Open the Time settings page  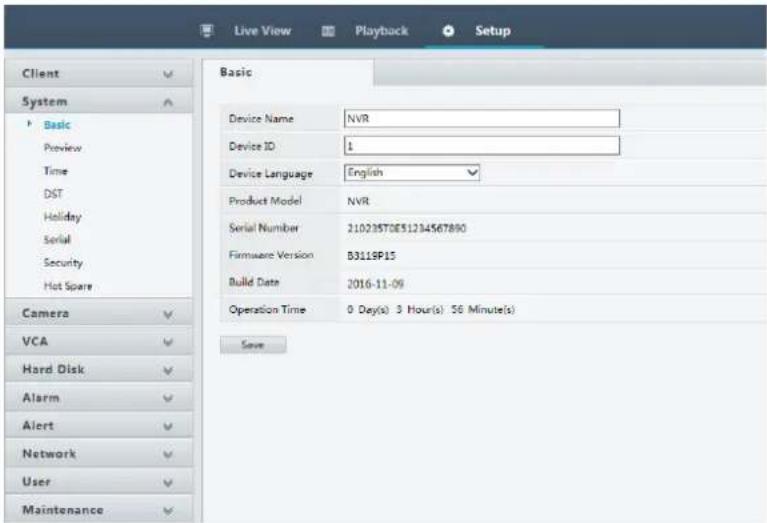click(x=56, y=171)
